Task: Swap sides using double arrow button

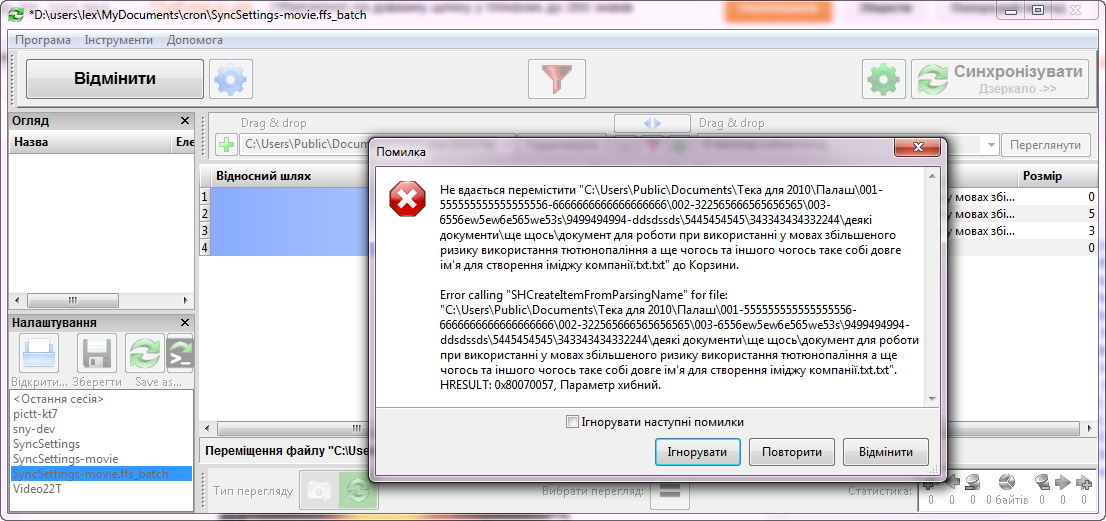Action: [652, 123]
